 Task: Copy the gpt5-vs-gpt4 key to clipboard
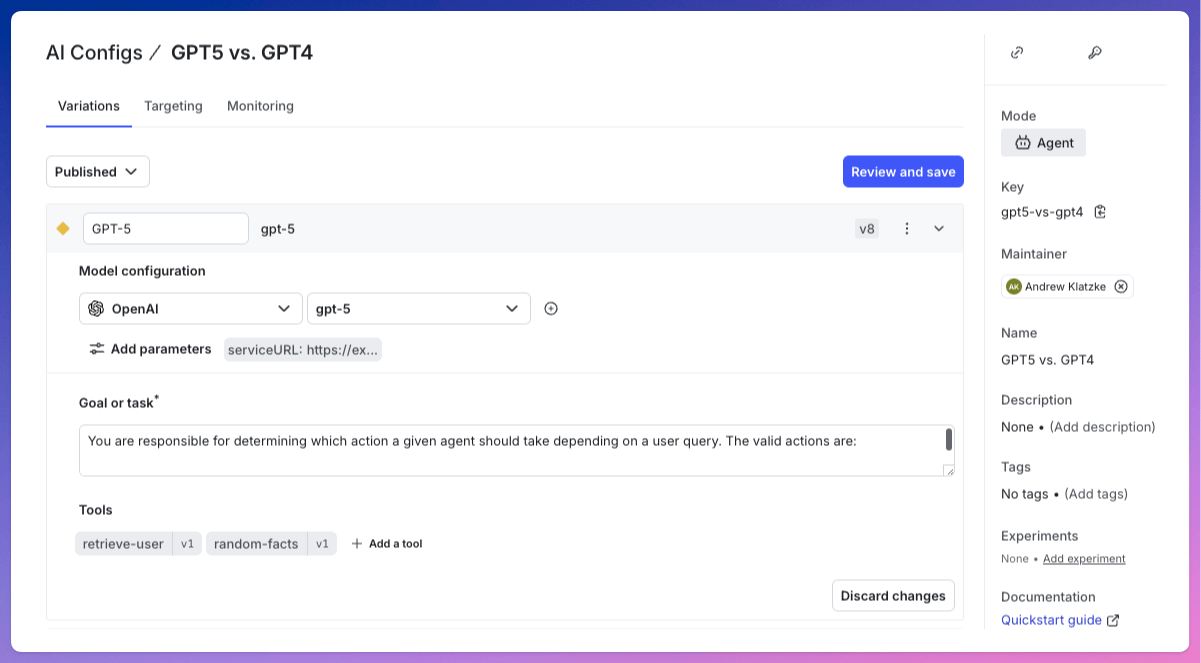(x=1100, y=212)
